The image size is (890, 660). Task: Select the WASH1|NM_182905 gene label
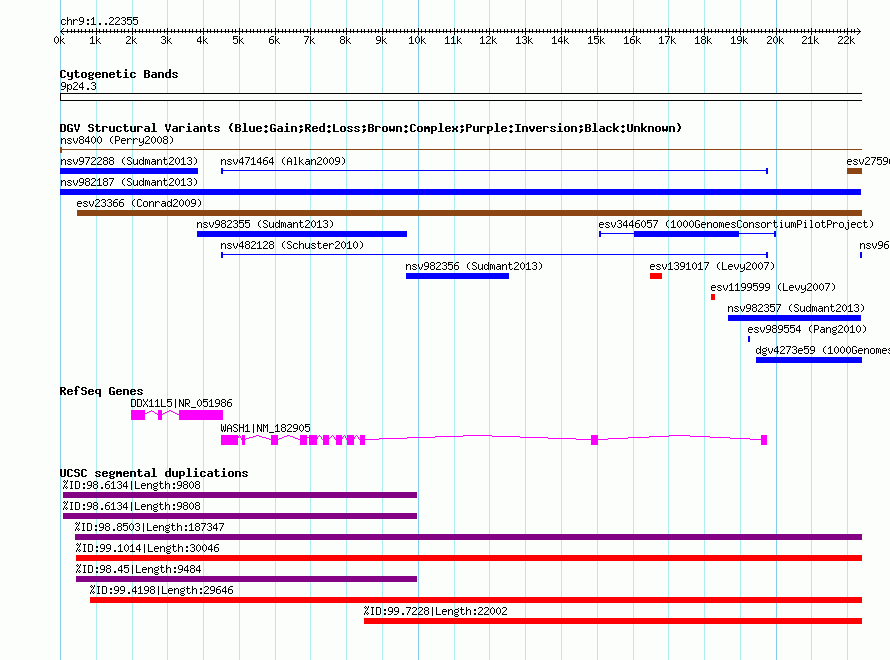(x=265, y=428)
